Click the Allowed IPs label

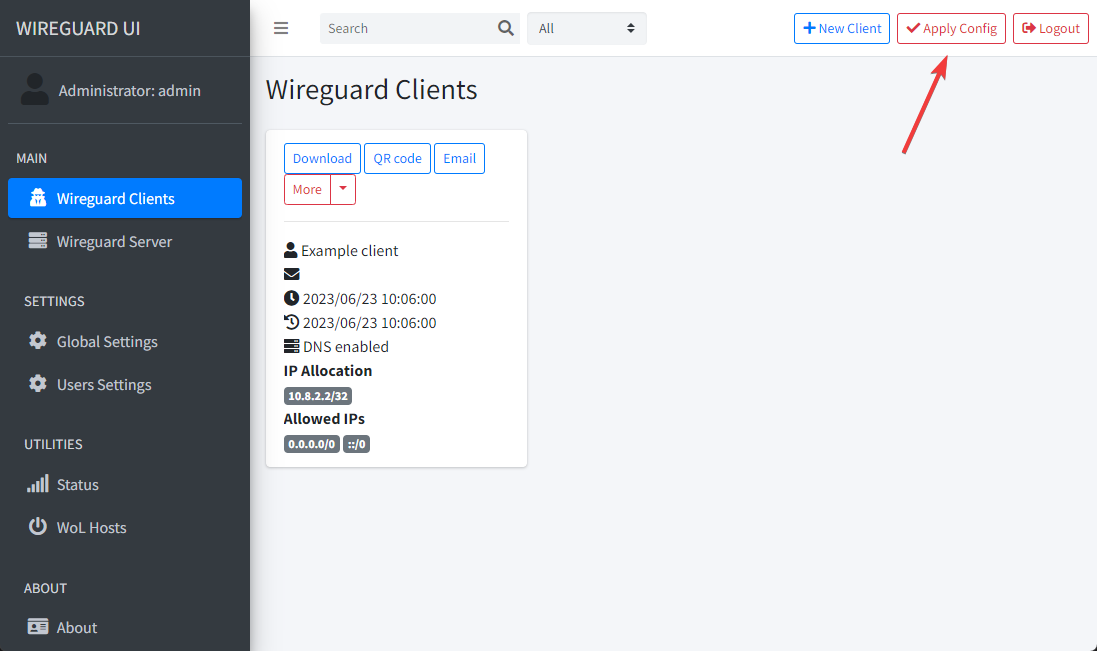324,419
